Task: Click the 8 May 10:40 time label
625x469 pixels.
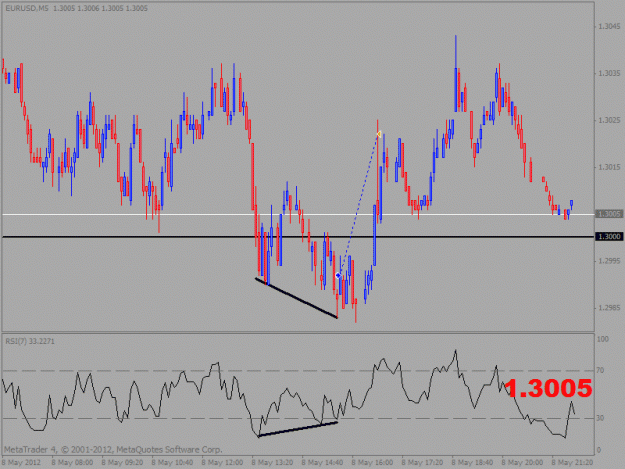Action: (x=172, y=463)
